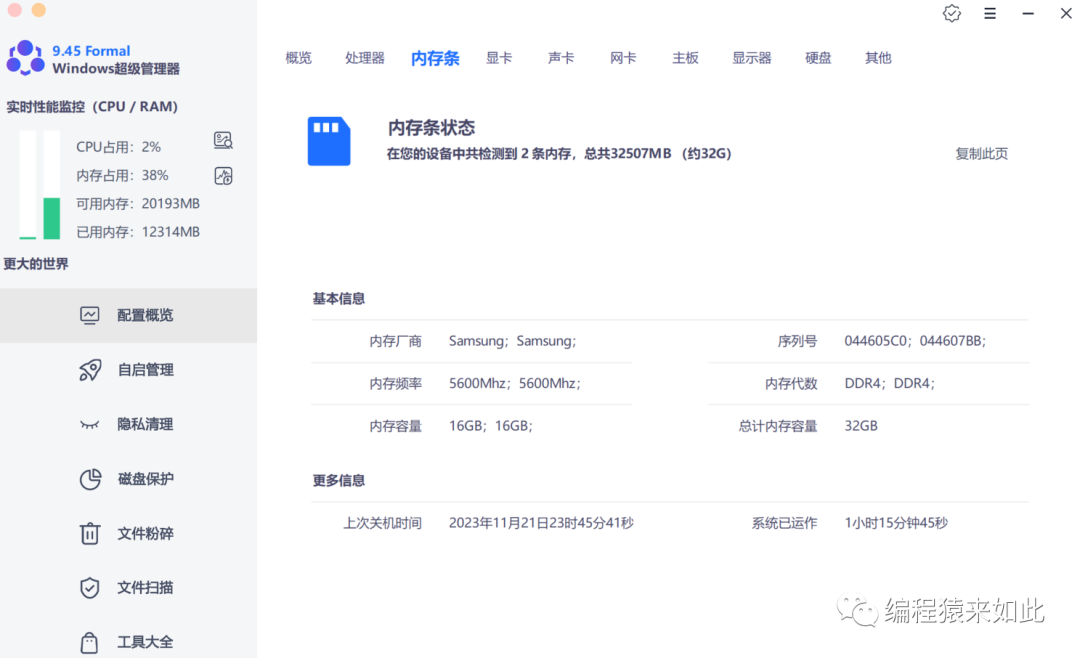
Task: Click the 内存条状态 heading
Action: pos(431,127)
